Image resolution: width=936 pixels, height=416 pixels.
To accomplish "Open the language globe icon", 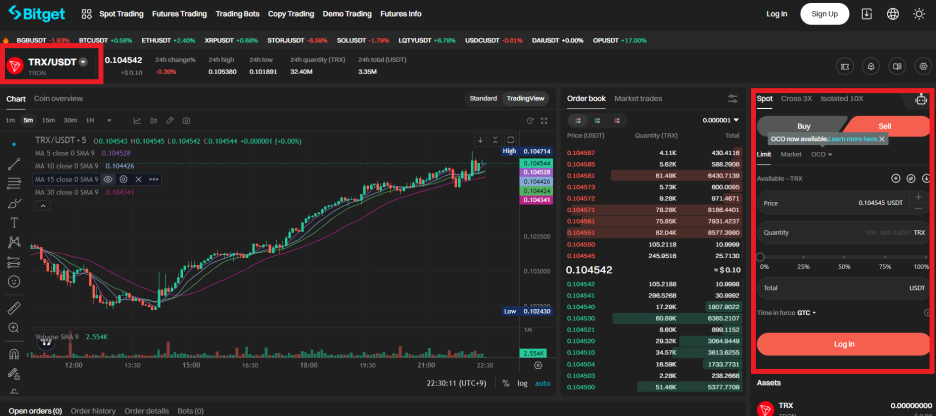I will (x=893, y=14).
